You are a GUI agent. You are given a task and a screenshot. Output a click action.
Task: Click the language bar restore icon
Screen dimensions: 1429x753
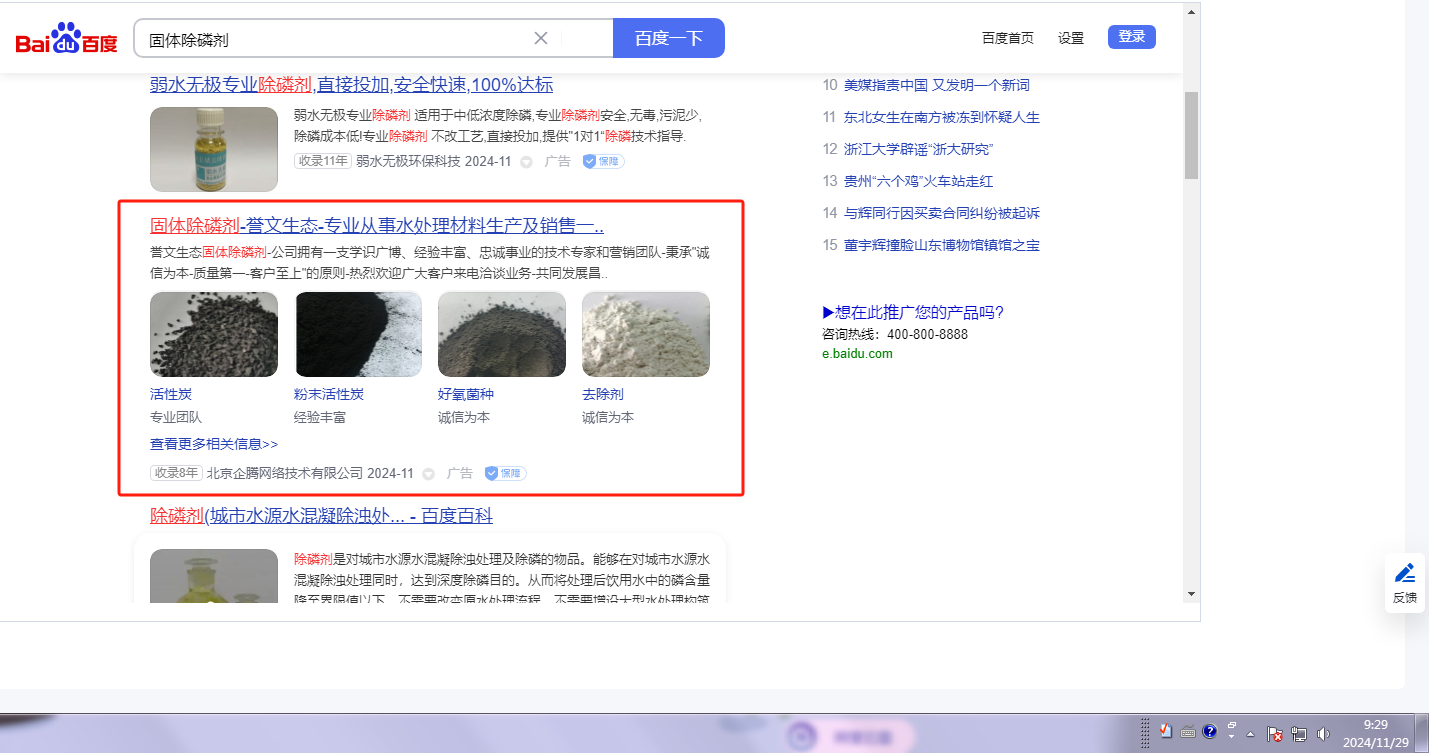(x=1231, y=724)
